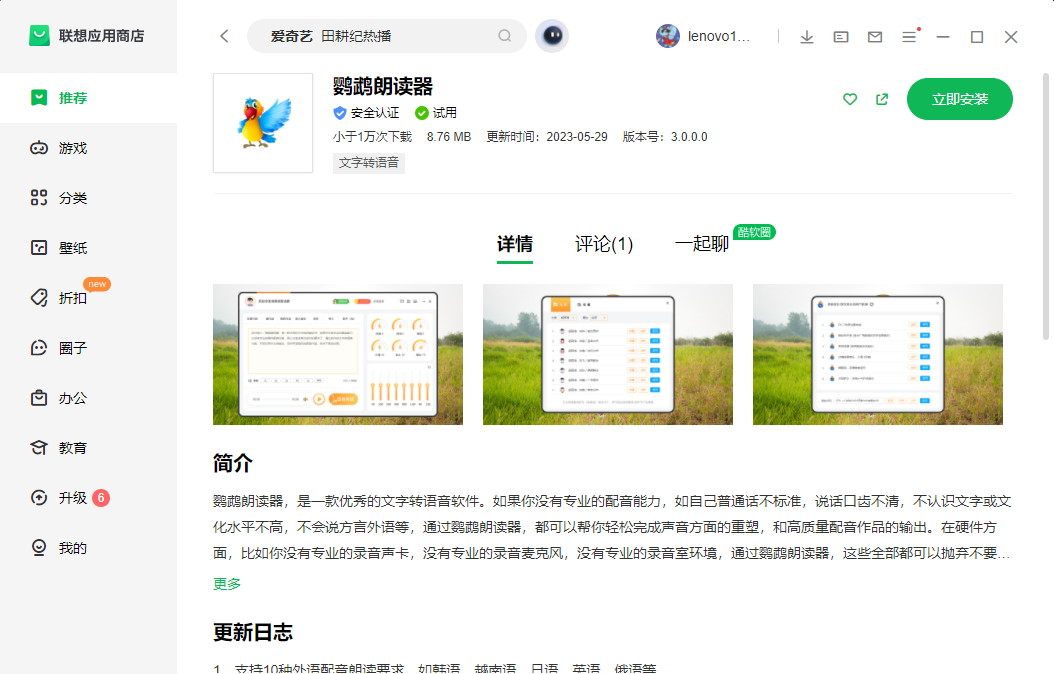Click the lenovo1 user avatar
Screen dimensions: 1054x674
[x=667, y=36]
